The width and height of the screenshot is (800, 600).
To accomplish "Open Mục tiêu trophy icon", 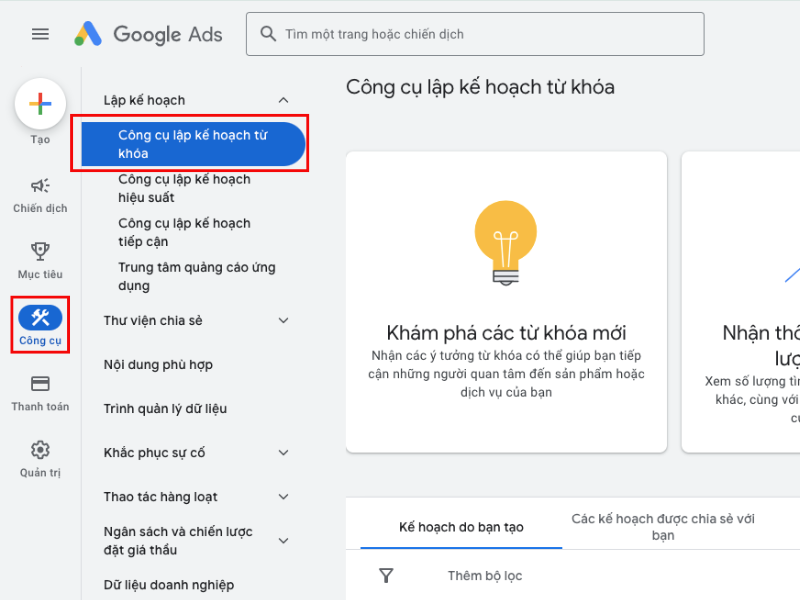I will pos(40,252).
